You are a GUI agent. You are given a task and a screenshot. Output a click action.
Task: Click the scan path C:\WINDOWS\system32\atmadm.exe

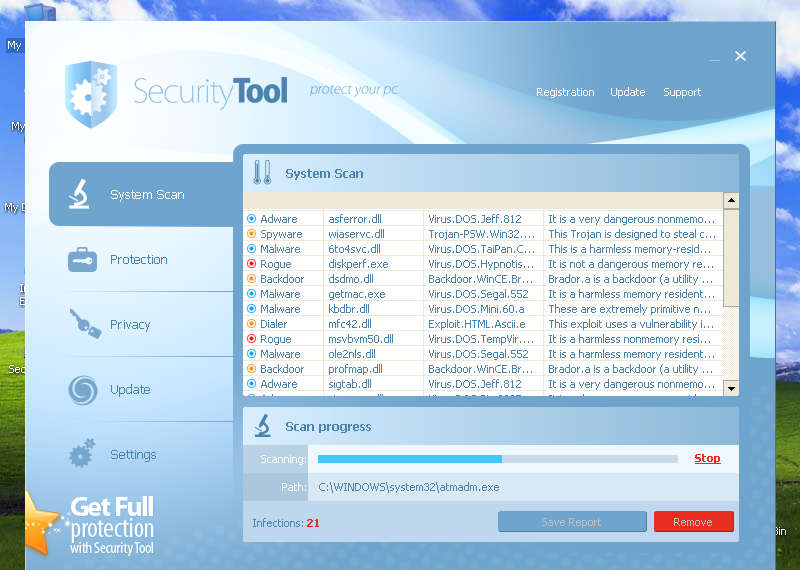(409, 487)
